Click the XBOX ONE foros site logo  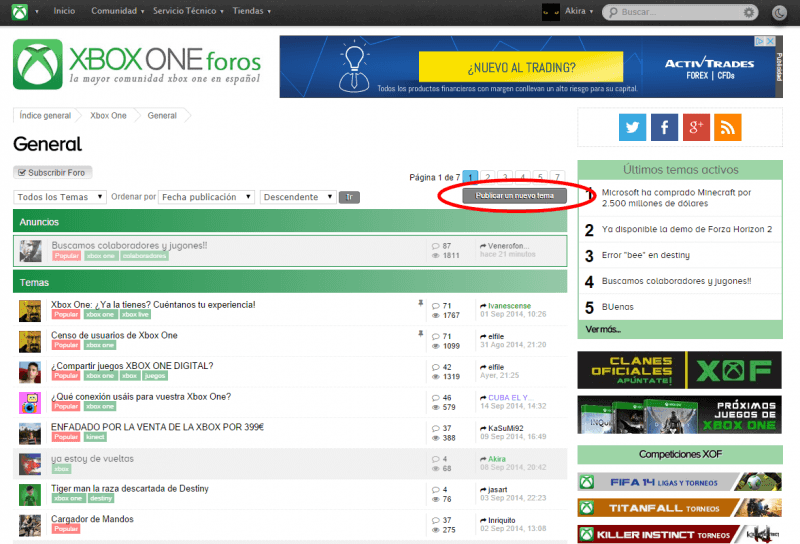coord(137,64)
